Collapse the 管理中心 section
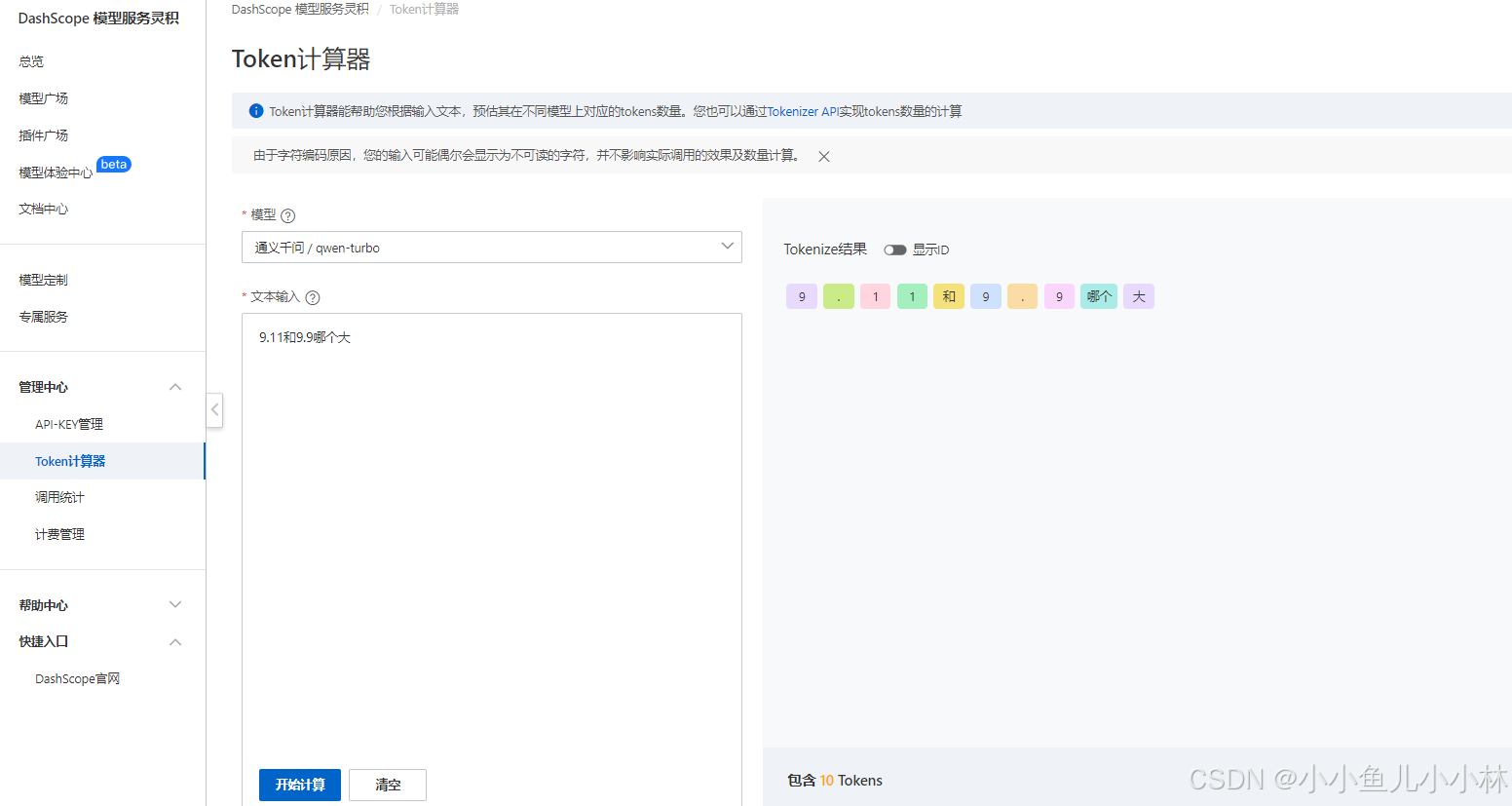 coord(175,387)
